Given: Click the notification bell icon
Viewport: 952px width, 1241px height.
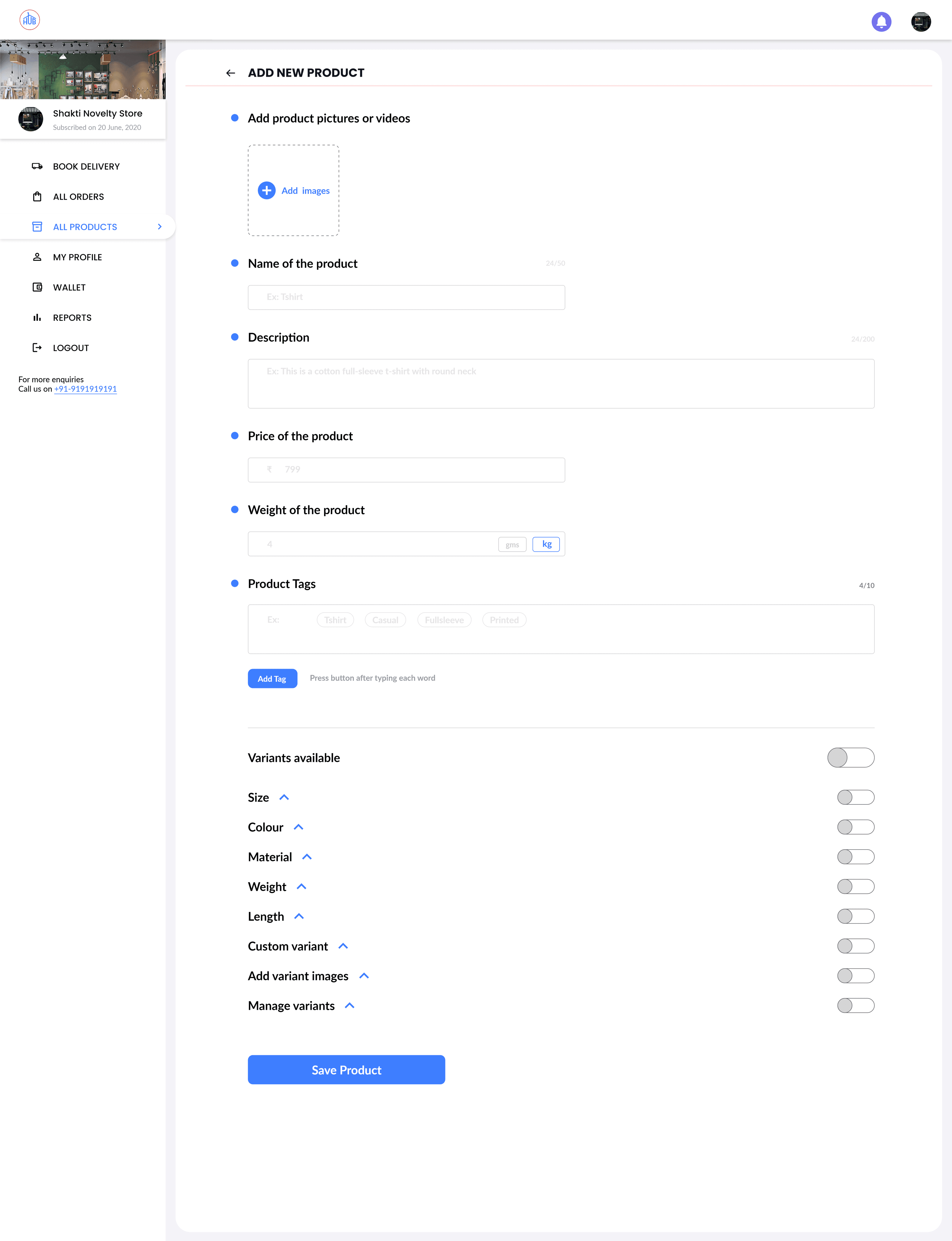Looking at the screenshot, I should click(881, 22).
